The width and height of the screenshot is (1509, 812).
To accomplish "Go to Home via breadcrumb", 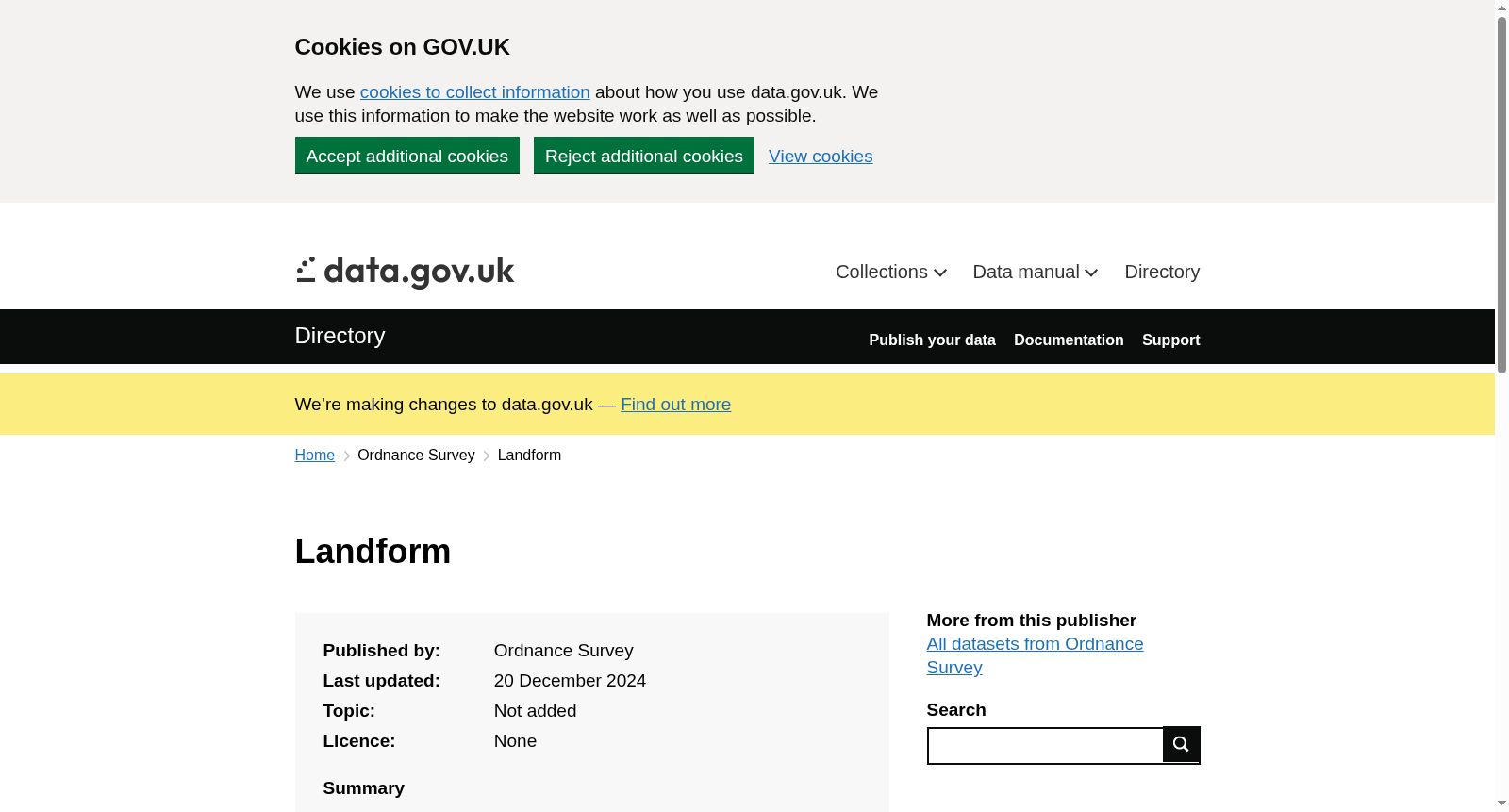I will point(315,456).
